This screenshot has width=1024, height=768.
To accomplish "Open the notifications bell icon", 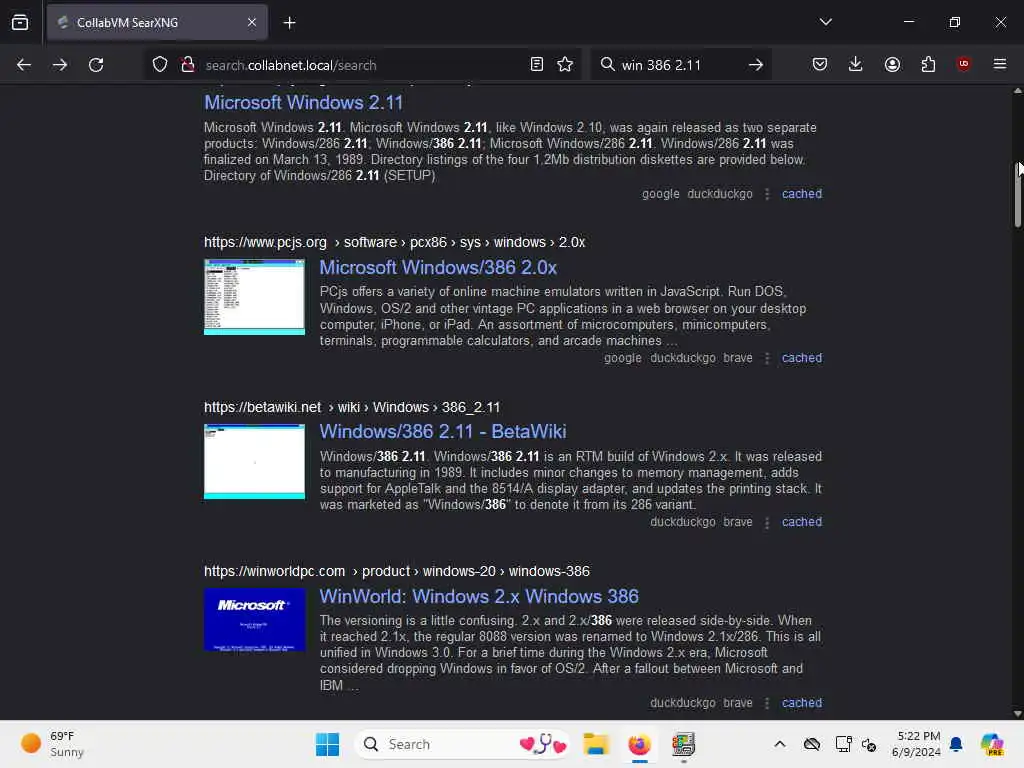I will click(x=956, y=744).
